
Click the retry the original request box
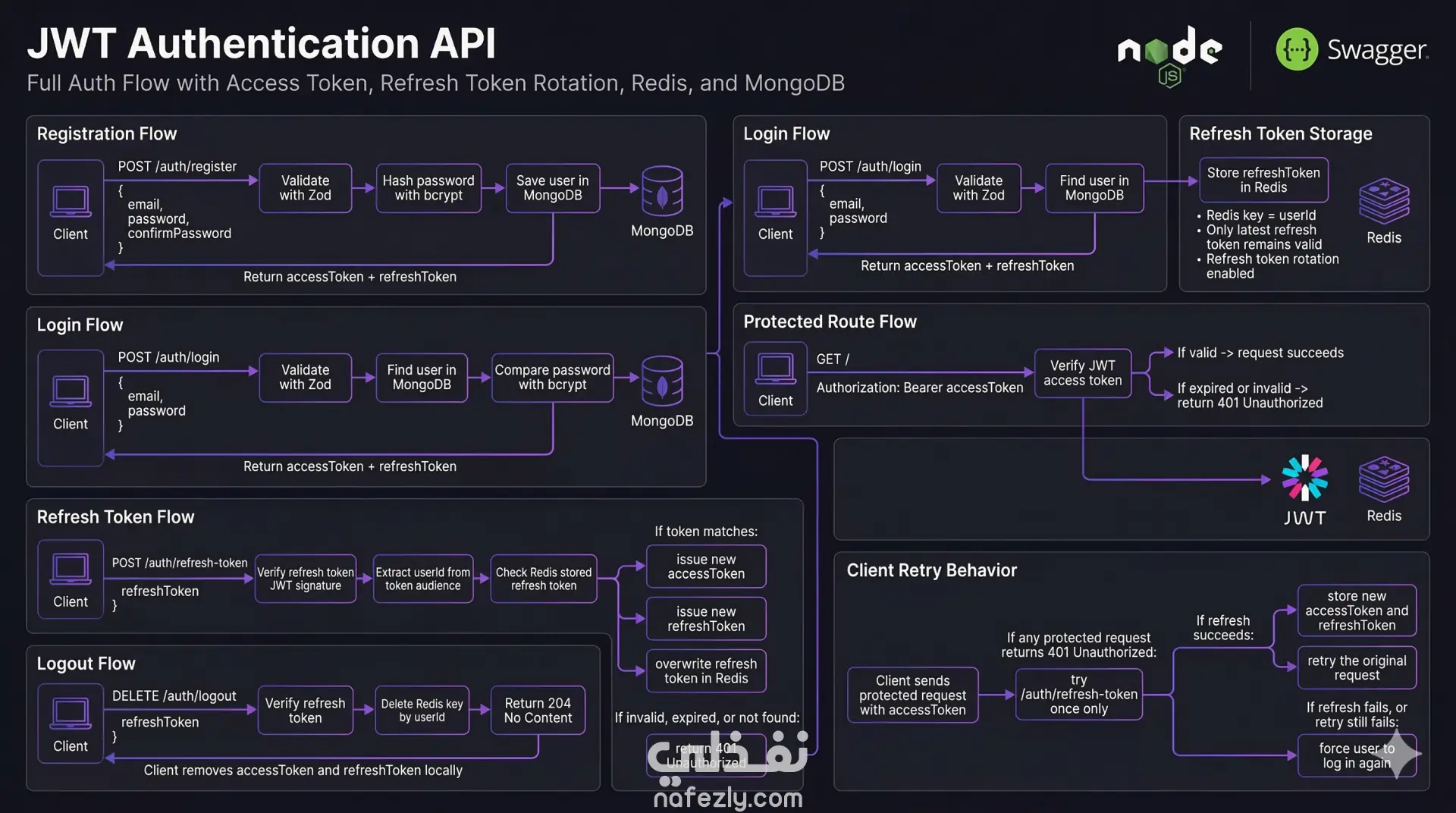click(1357, 668)
